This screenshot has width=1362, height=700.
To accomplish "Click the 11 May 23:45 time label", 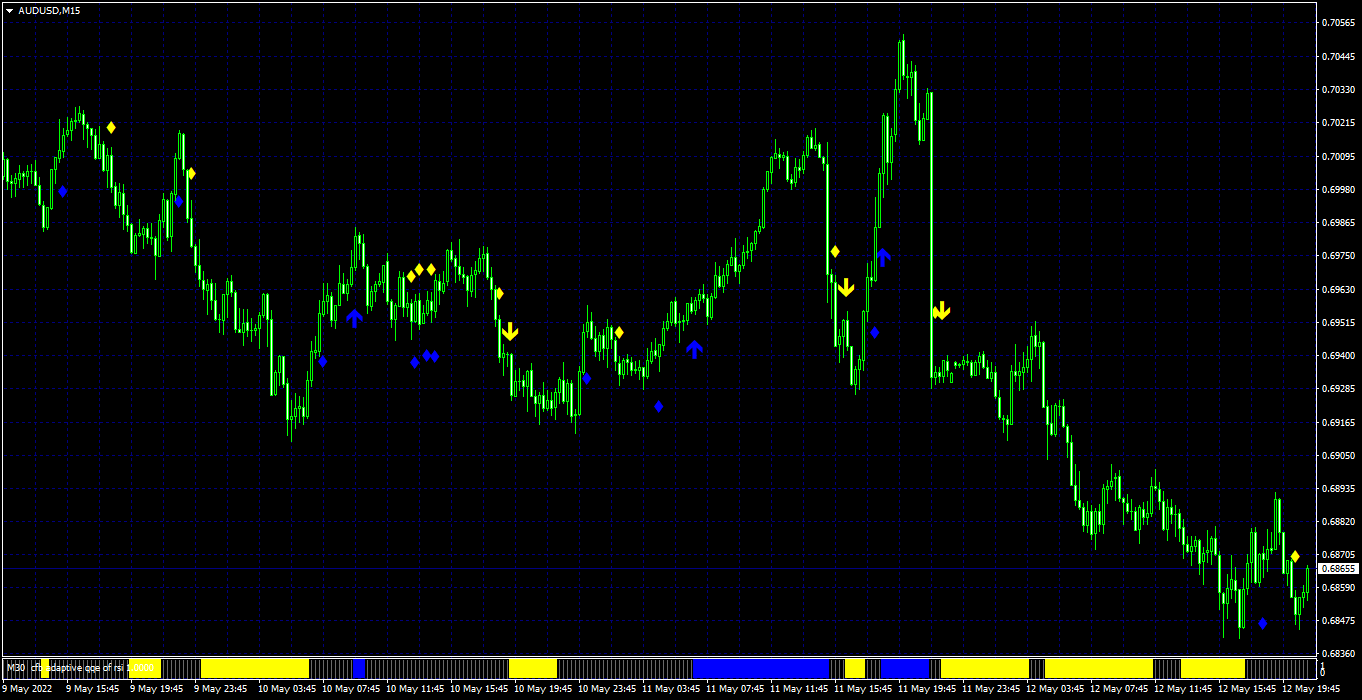I will (x=991, y=688).
